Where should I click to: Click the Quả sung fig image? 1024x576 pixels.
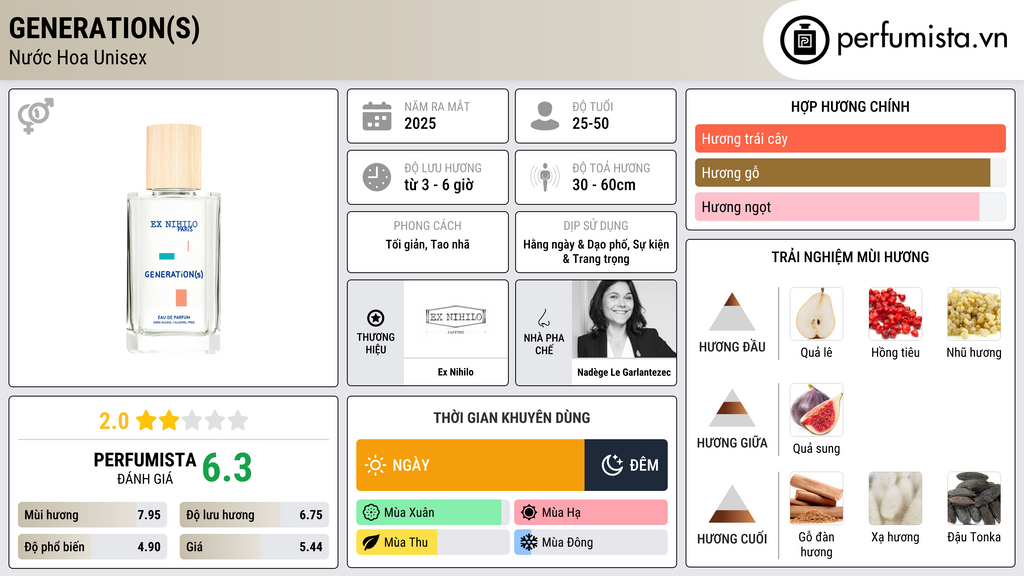(816, 409)
